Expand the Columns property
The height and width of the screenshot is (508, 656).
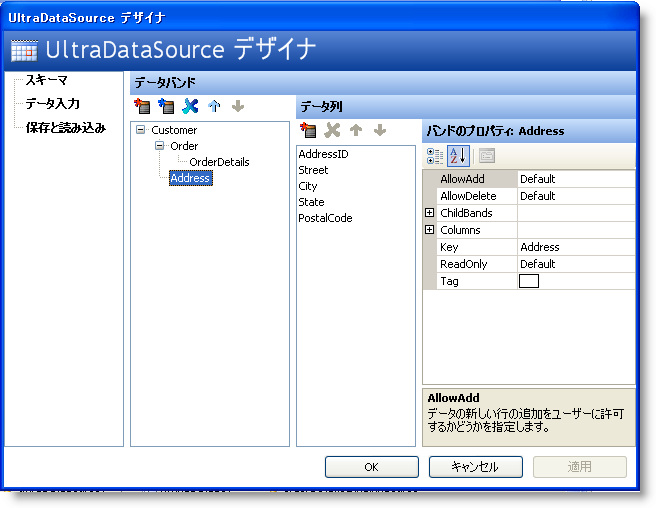click(429, 230)
